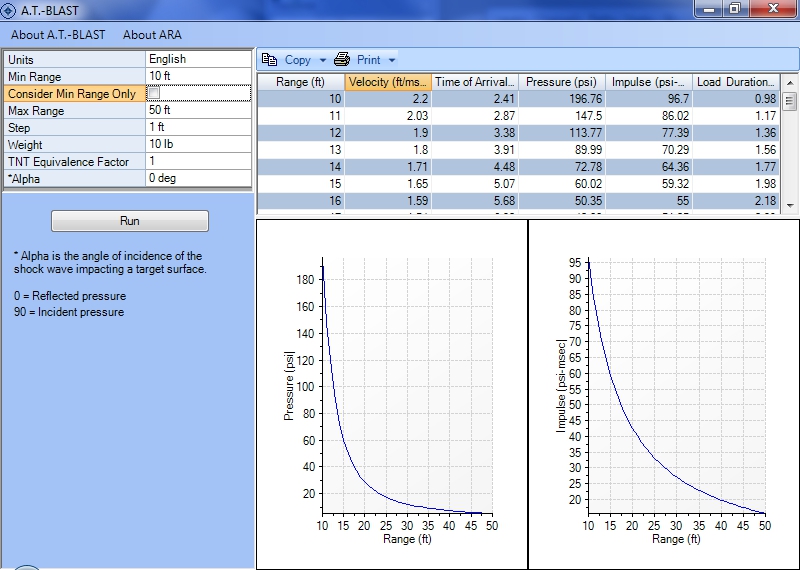Screen dimensions: 800x570
Task: Toggle the Consider Min Range Only checkbox
Action: pyautogui.click(x=154, y=93)
